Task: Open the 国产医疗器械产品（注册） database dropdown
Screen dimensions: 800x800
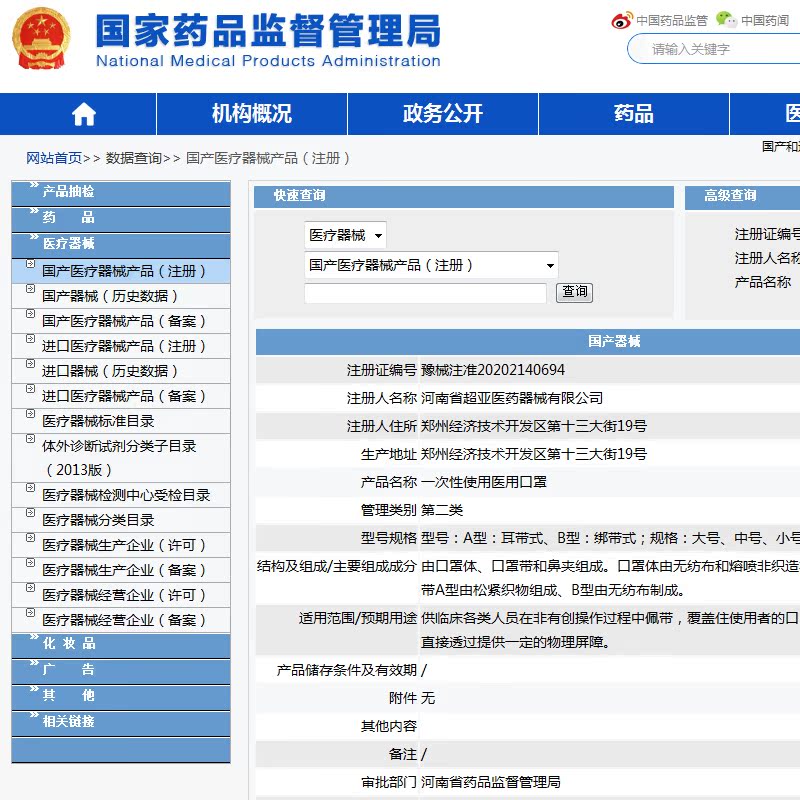Action: [x=431, y=265]
